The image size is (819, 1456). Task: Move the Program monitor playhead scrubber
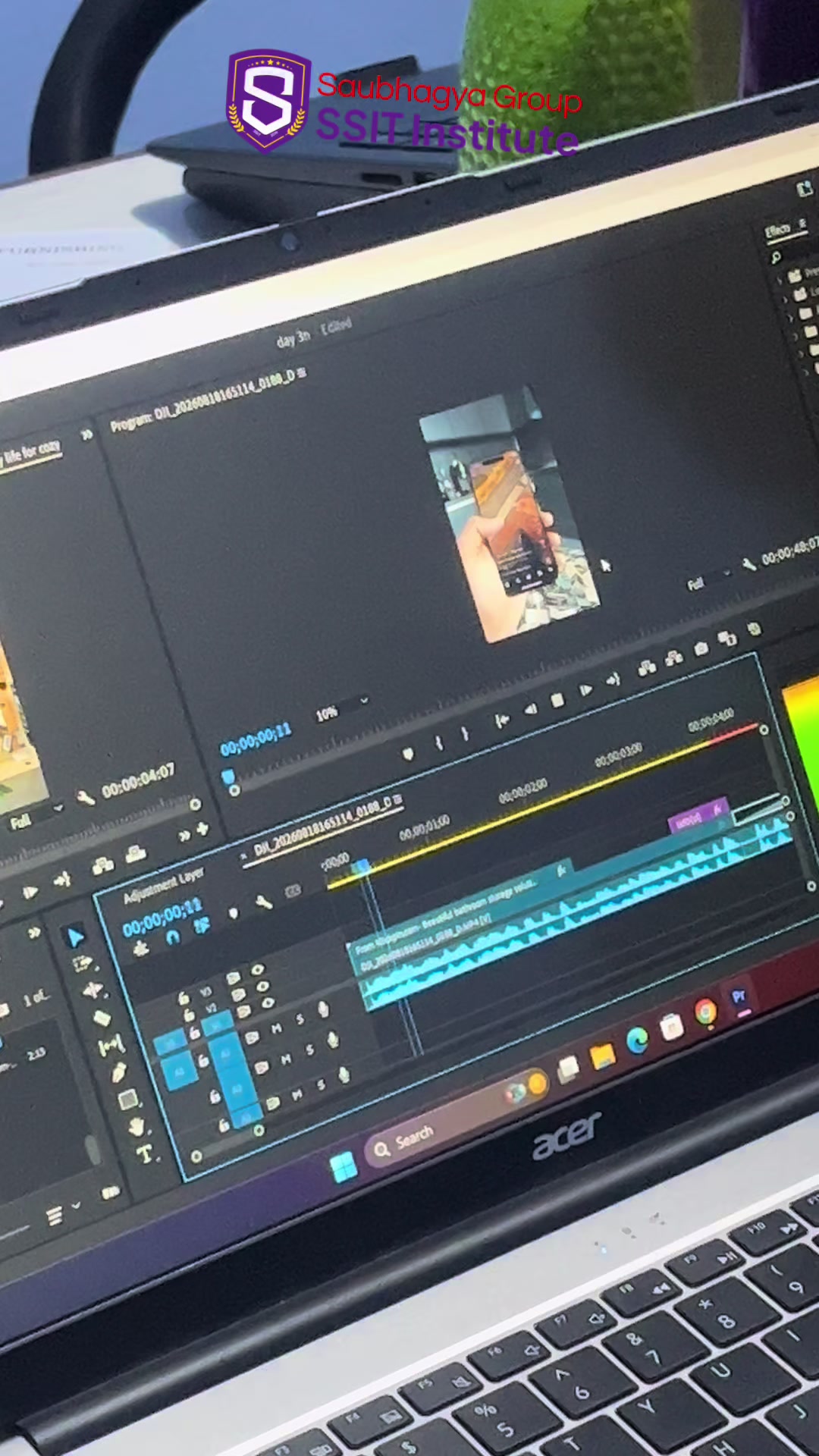[227, 777]
